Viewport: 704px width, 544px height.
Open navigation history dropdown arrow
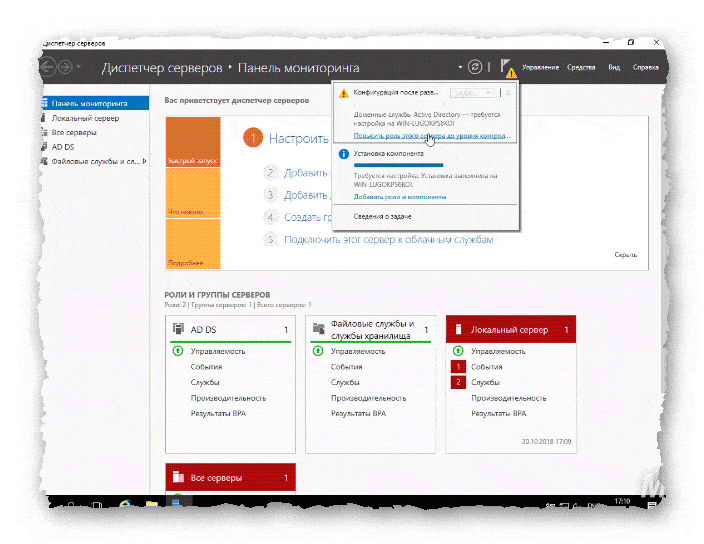(79, 67)
